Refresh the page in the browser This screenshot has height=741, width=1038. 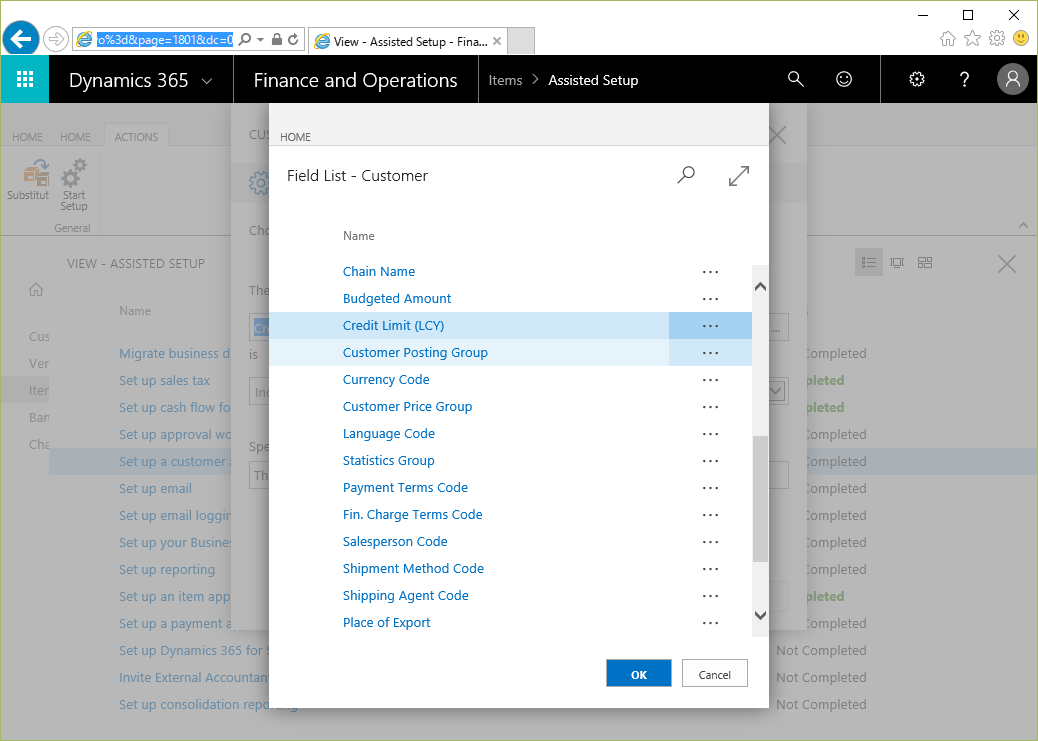point(293,40)
